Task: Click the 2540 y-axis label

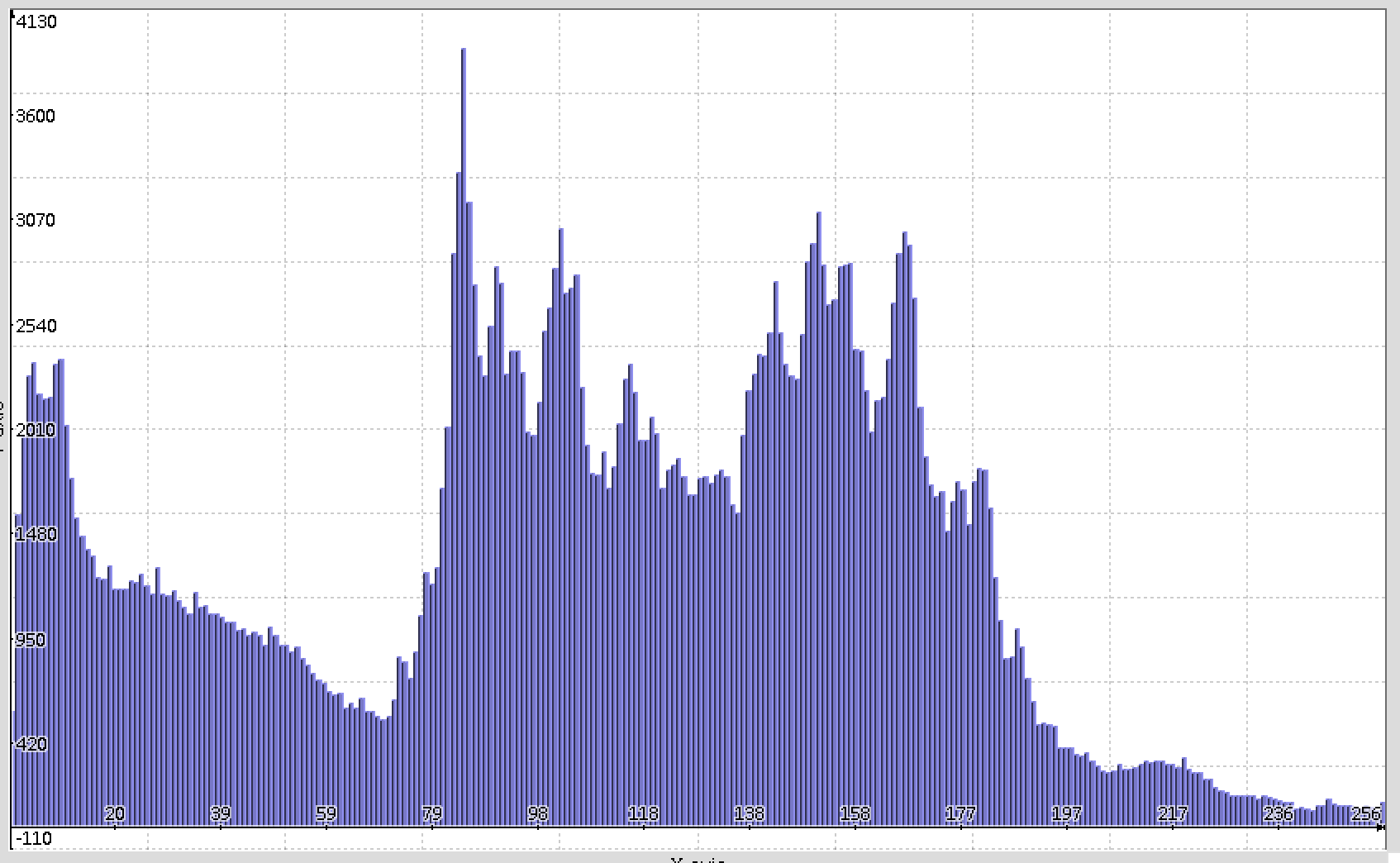Action: (36, 326)
